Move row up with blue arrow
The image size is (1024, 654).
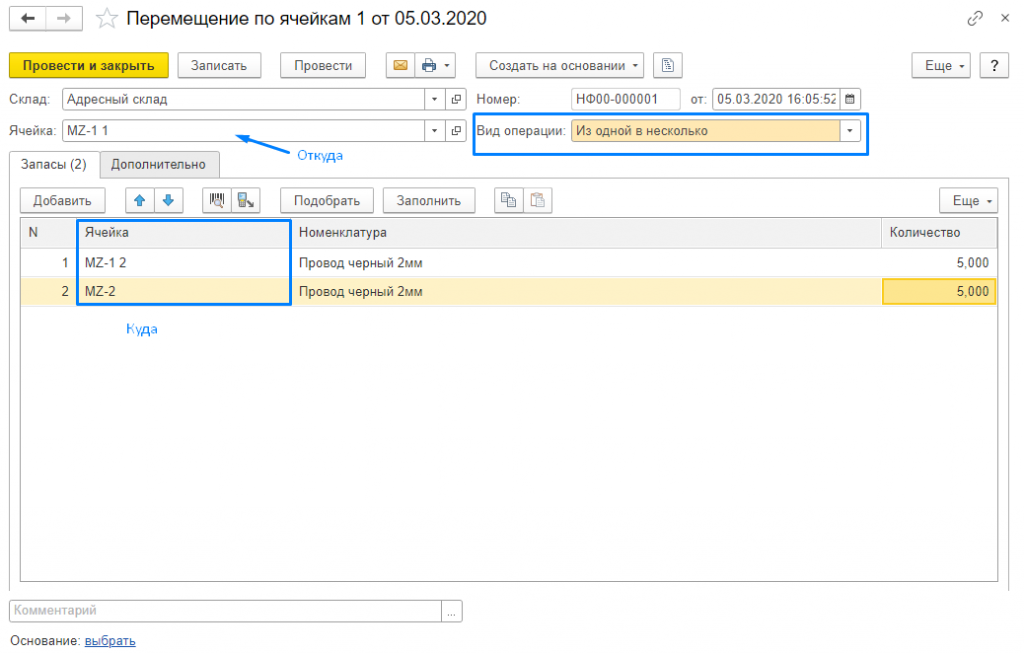[140, 201]
